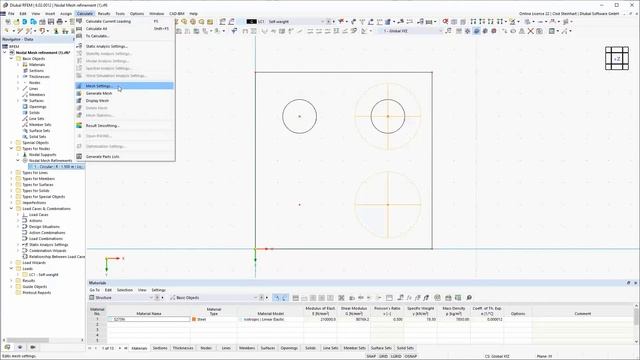Screen dimensions: 640x360
Task: Open Result Smoothing menu entry
Action: point(124,125)
